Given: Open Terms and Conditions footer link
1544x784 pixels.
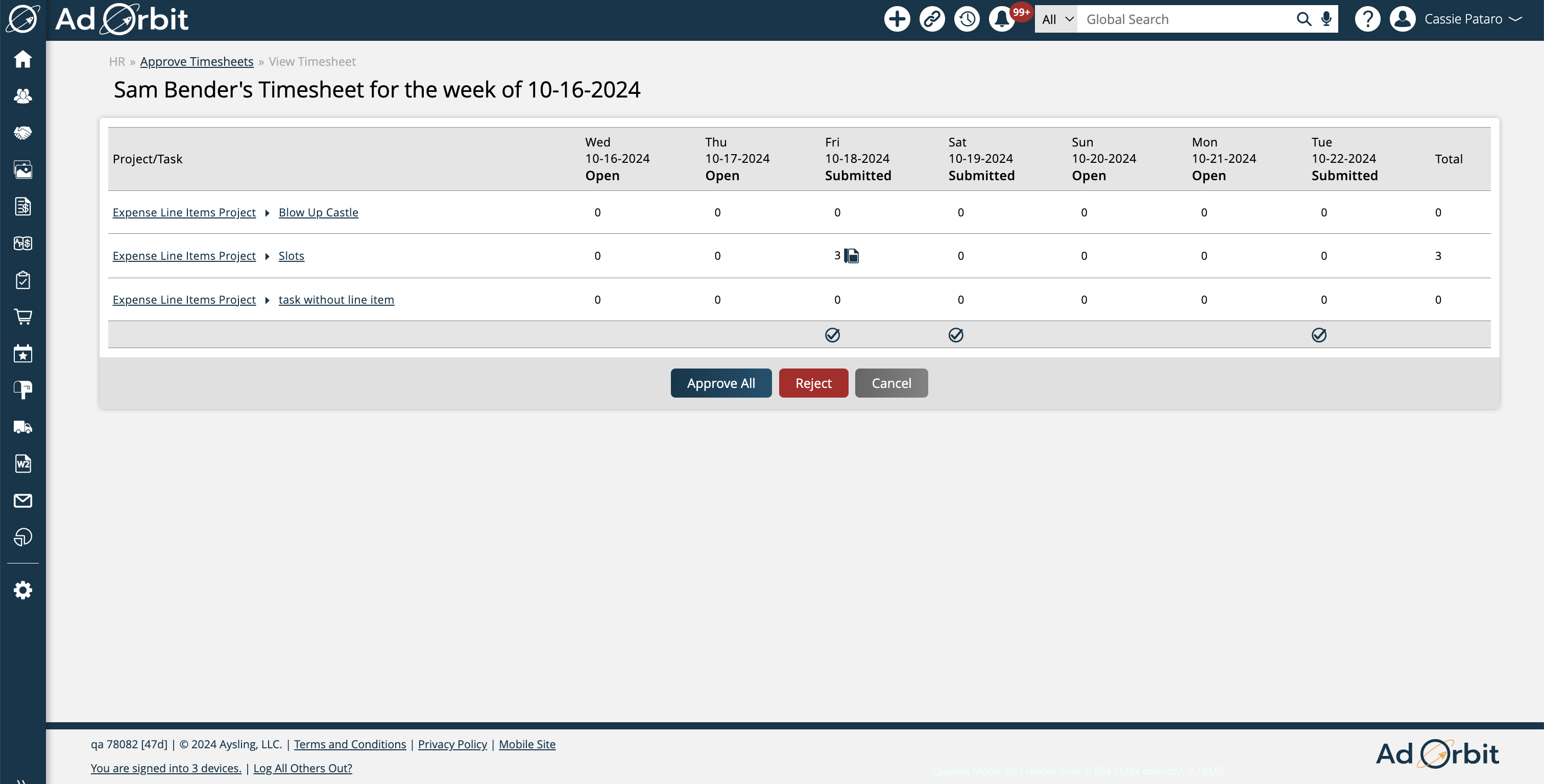Looking at the screenshot, I should coord(350,744).
